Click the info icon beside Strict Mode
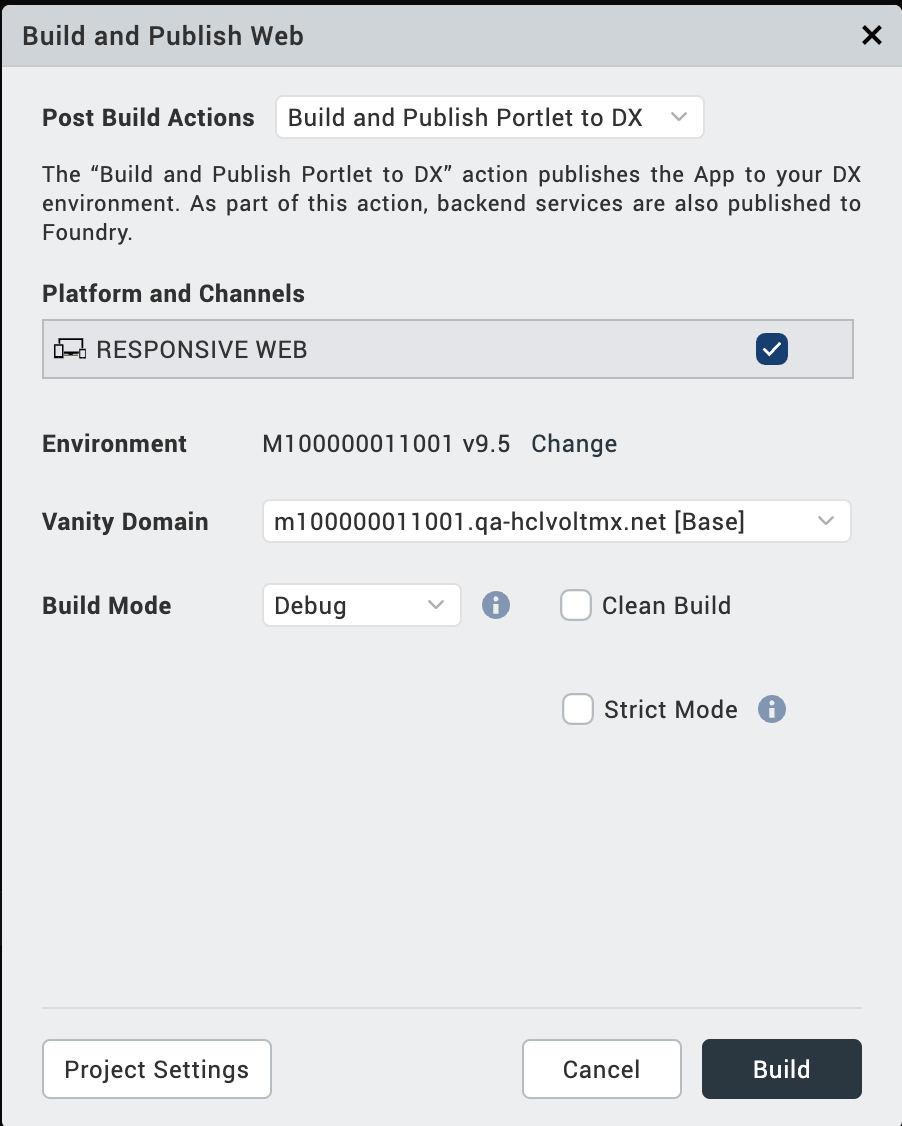Screen dimensions: 902x1126 pyautogui.click(x=771, y=710)
